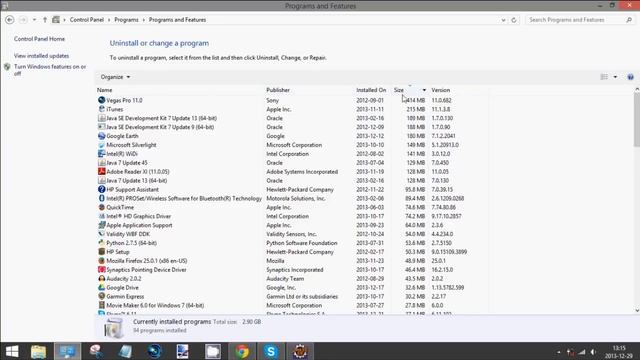Sort by the Installed On column header
This screenshot has height=360, width=640.
tap(371, 90)
